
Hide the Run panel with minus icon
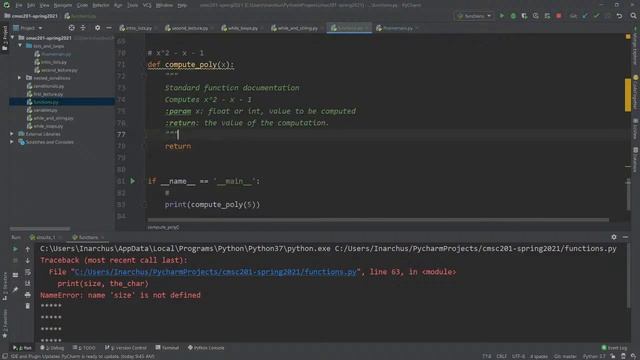point(625,237)
